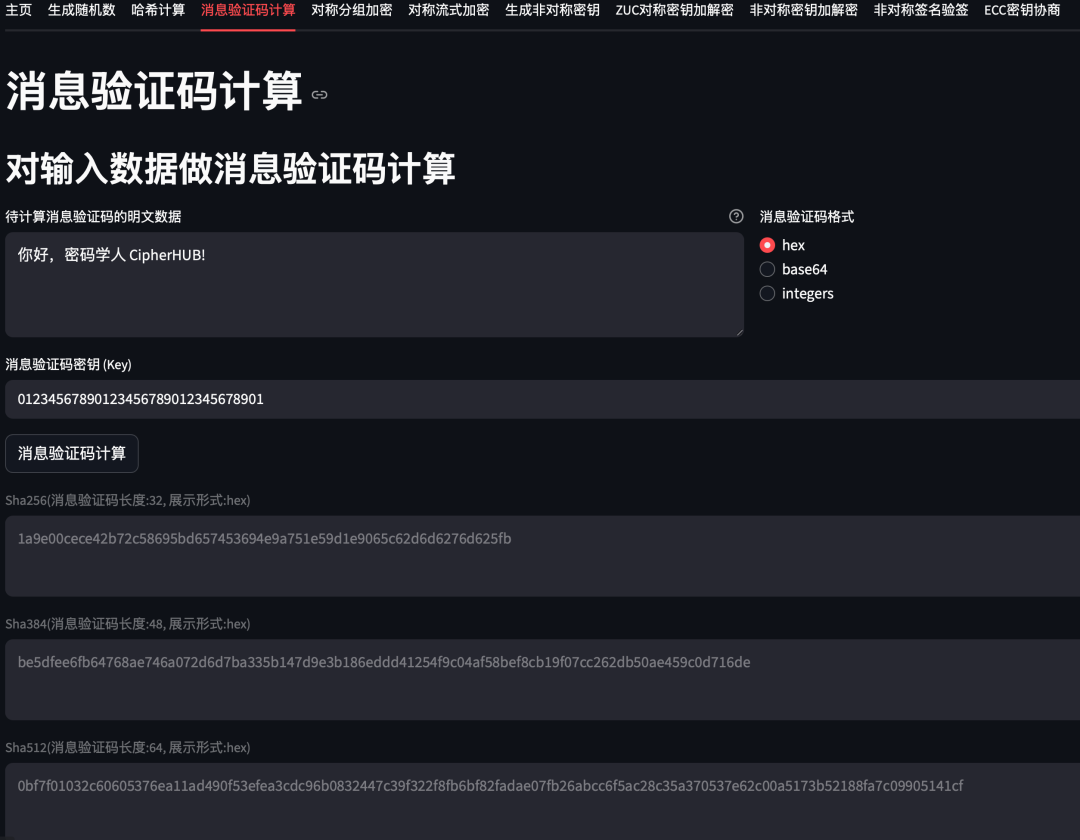1080x840 pixels.
Task: Open the 主页 tab
Action: [x=19, y=10]
